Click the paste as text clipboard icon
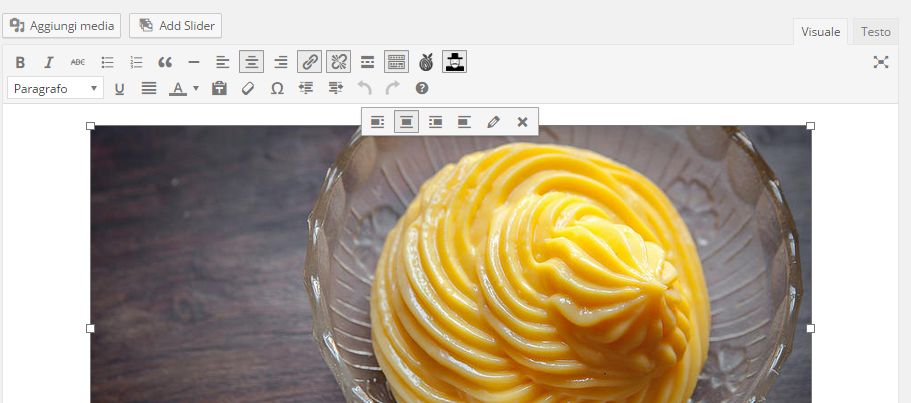 219,88
